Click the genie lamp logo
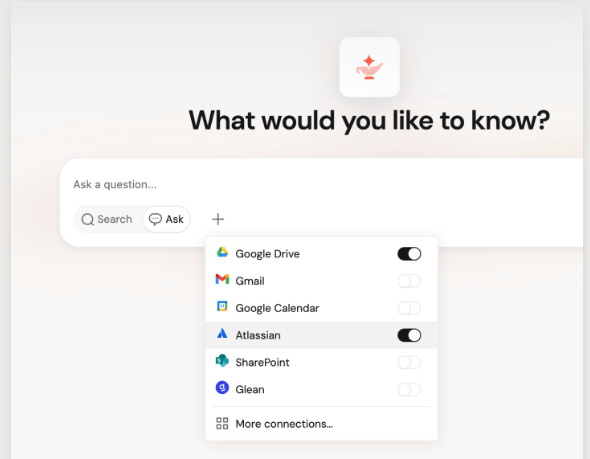590x459 pixels. (369, 67)
